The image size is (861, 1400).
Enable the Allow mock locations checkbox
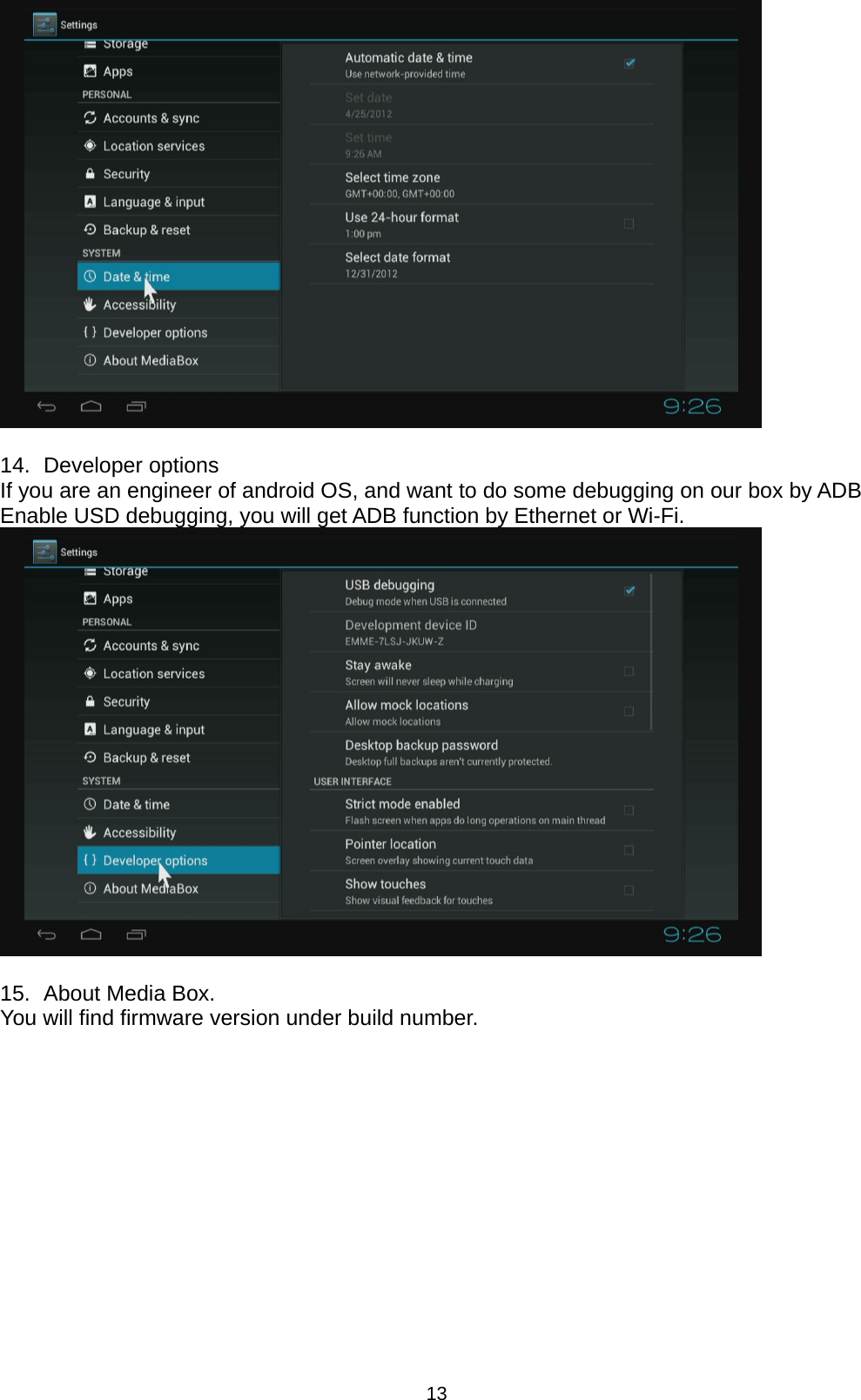tap(629, 711)
